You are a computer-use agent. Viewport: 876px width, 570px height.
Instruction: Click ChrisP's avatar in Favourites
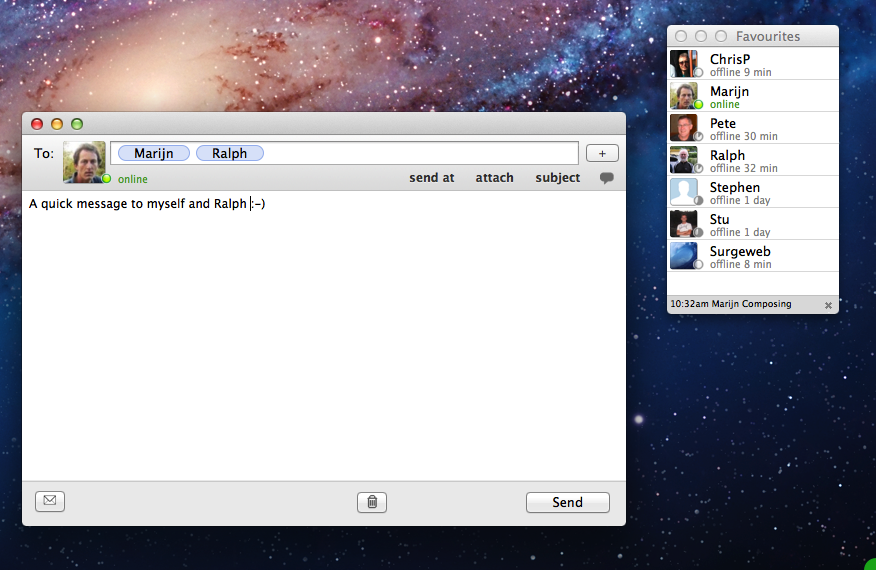click(x=684, y=64)
